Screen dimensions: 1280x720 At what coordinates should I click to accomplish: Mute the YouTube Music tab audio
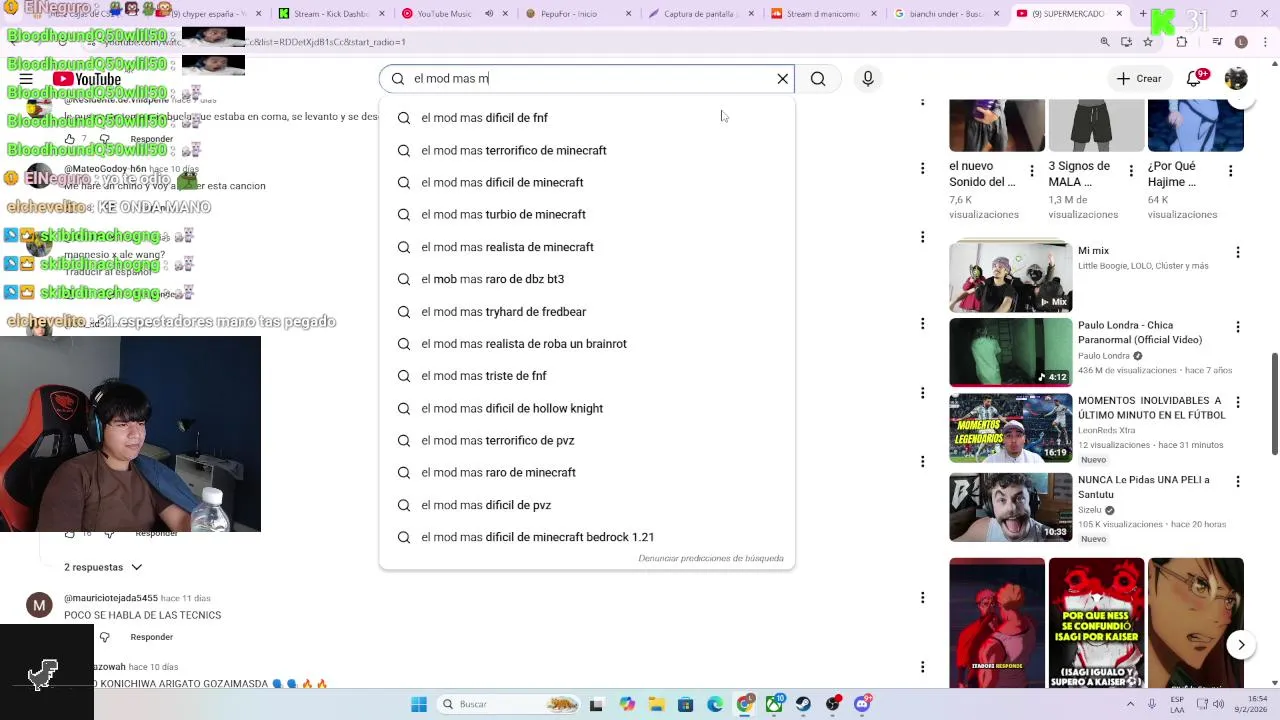tap(489, 14)
